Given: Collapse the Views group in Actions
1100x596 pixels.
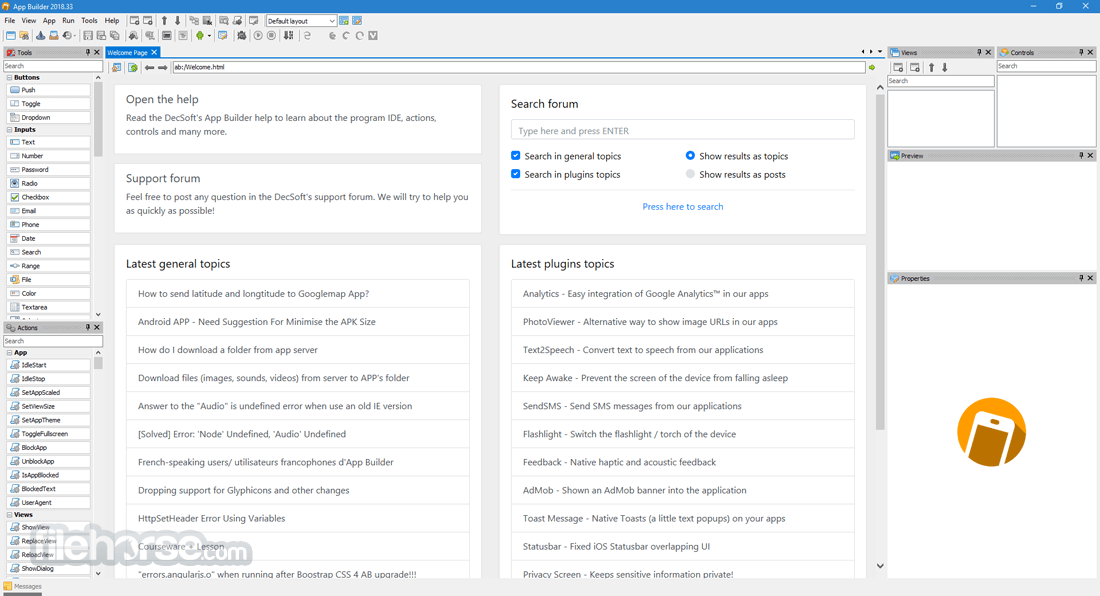Looking at the screenshot, I should [x=9, y=515].
